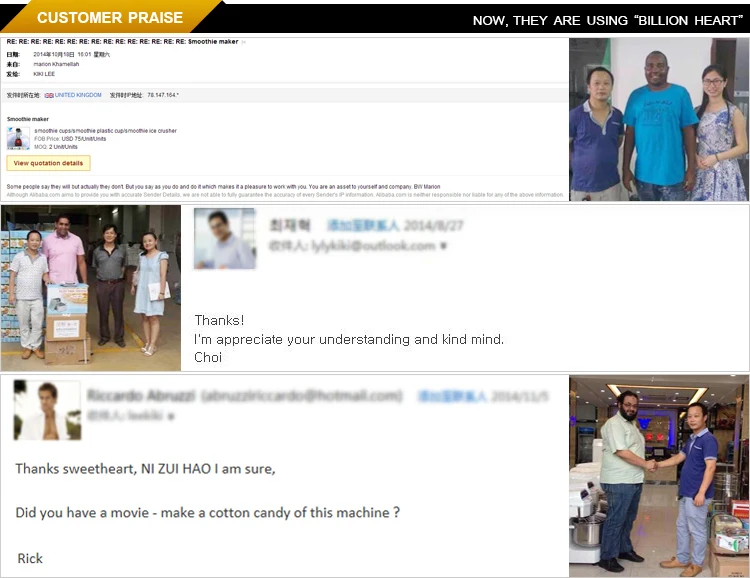Screen dimensions: 750x578
Task: Select the 'Thanks!' line in Choi's message
Action: point(219,320)
